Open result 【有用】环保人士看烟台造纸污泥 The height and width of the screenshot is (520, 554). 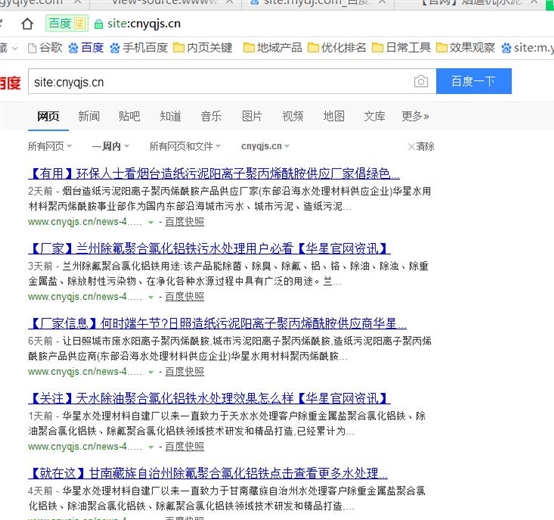tap(214, 173)
